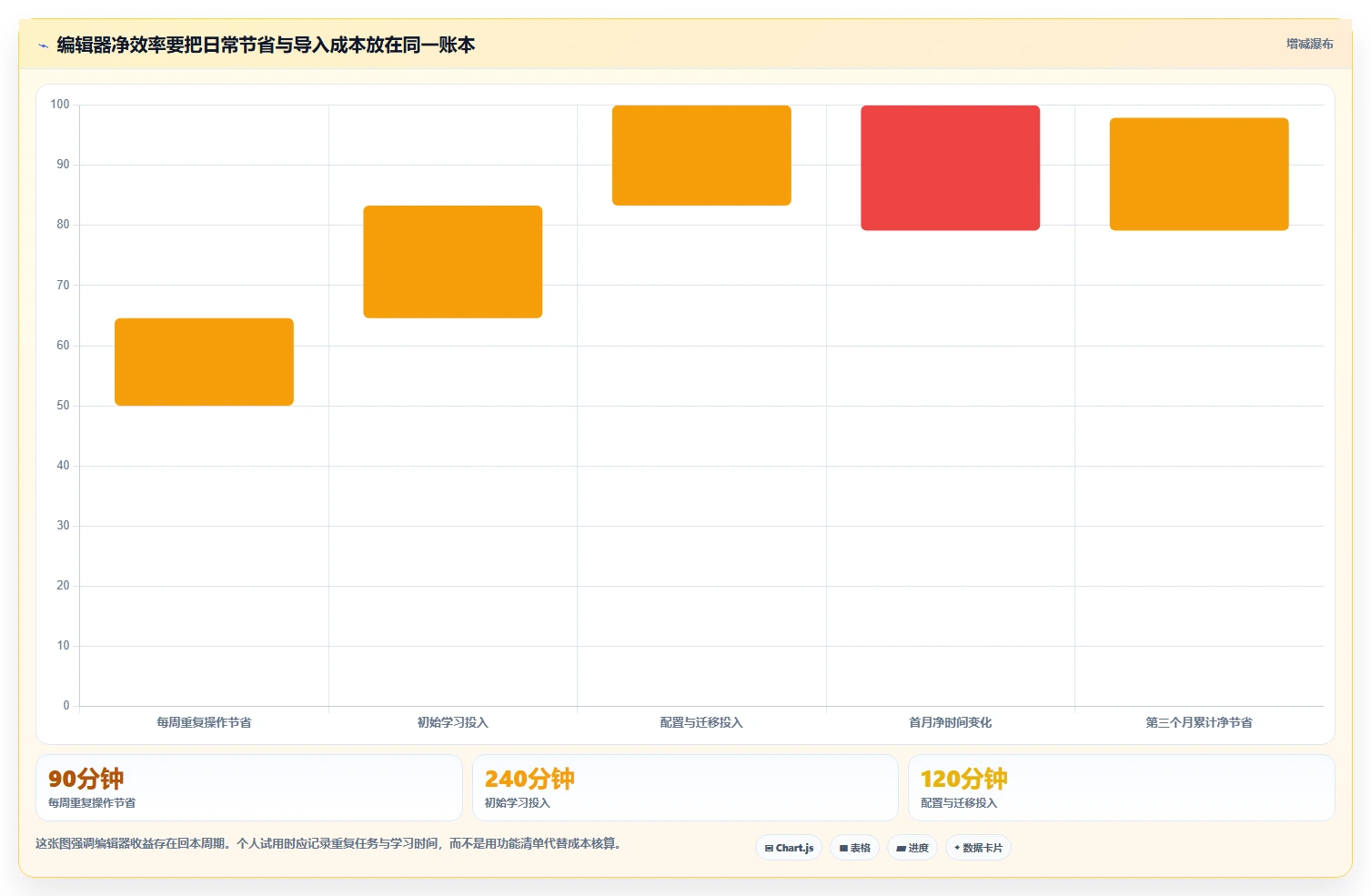Click the 第三个月累计净节省 orange bar
Screen dimensions: 1371x896
point(1199,174)
